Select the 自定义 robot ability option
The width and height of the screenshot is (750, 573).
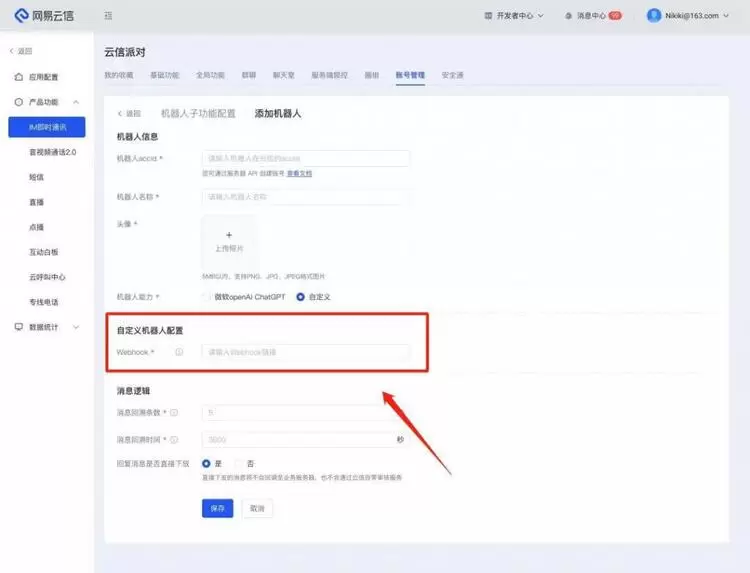click(x=300, y=297)
